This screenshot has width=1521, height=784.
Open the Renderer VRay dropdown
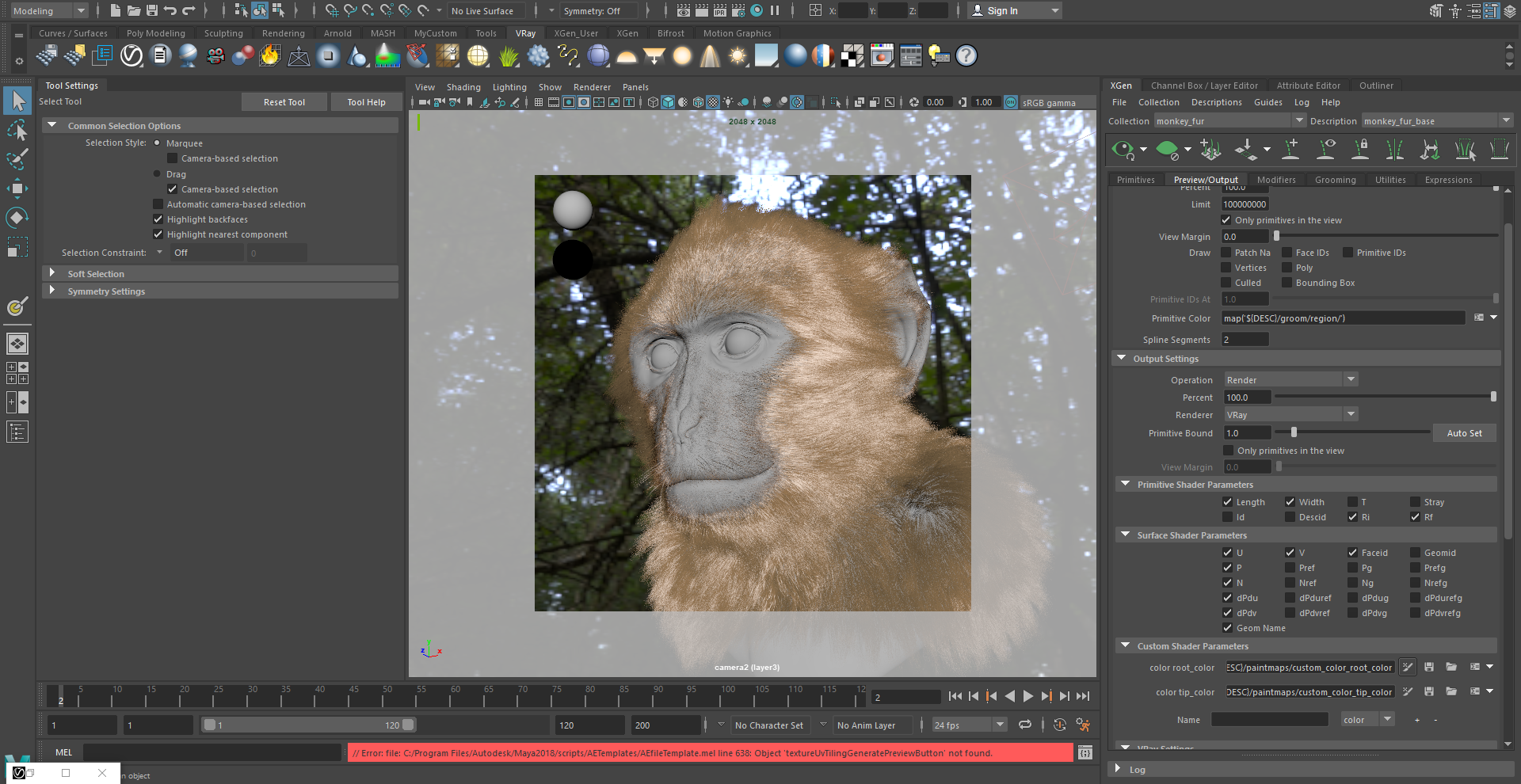point(1291,415)
